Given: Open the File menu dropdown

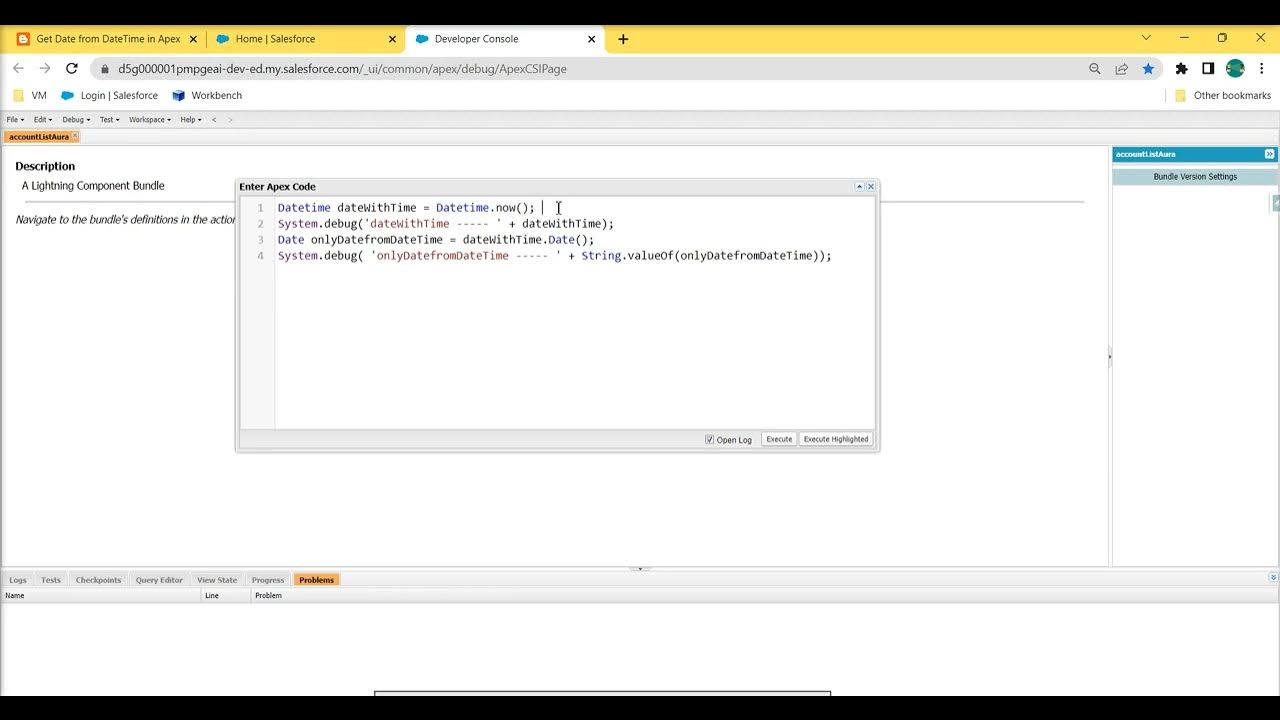Looking at the screenshot, I should pos(16,119).
